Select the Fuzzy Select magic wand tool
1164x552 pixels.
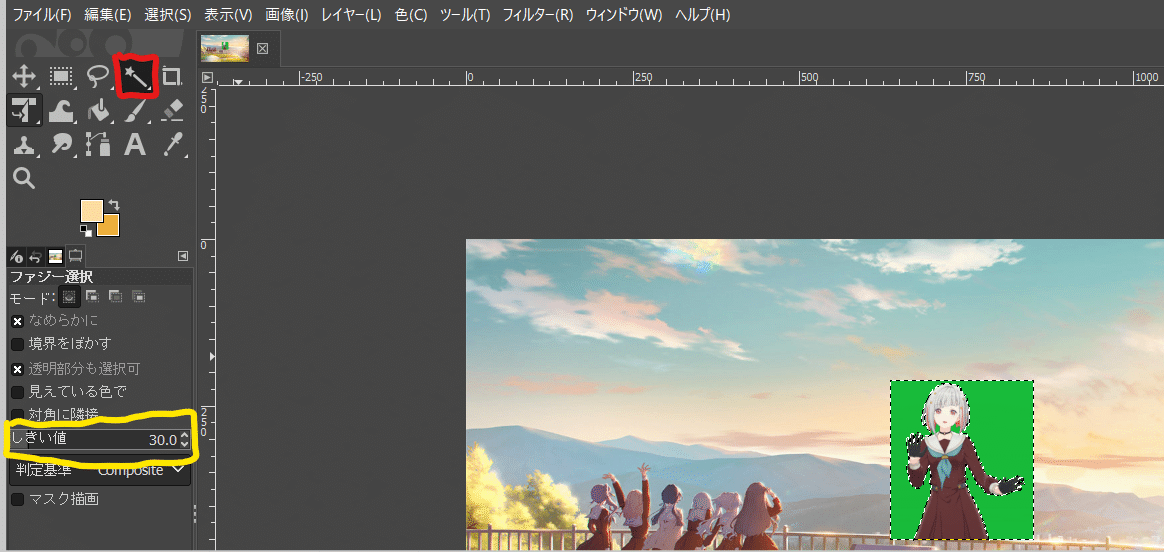pyautogui.click(x=137, y=75)
